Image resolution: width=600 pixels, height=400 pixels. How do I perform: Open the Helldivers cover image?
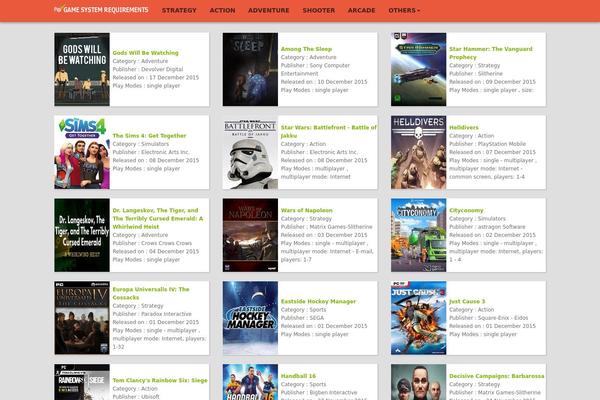pos(419,152)
